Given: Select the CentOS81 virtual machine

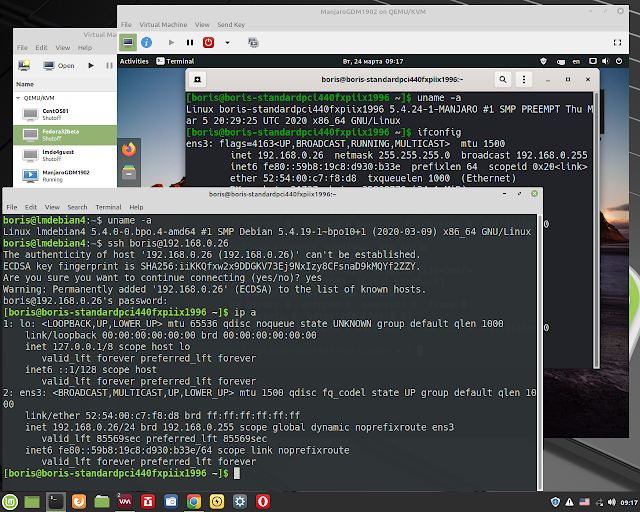Looking at the screenshot, I should click(x=65, y=114).
